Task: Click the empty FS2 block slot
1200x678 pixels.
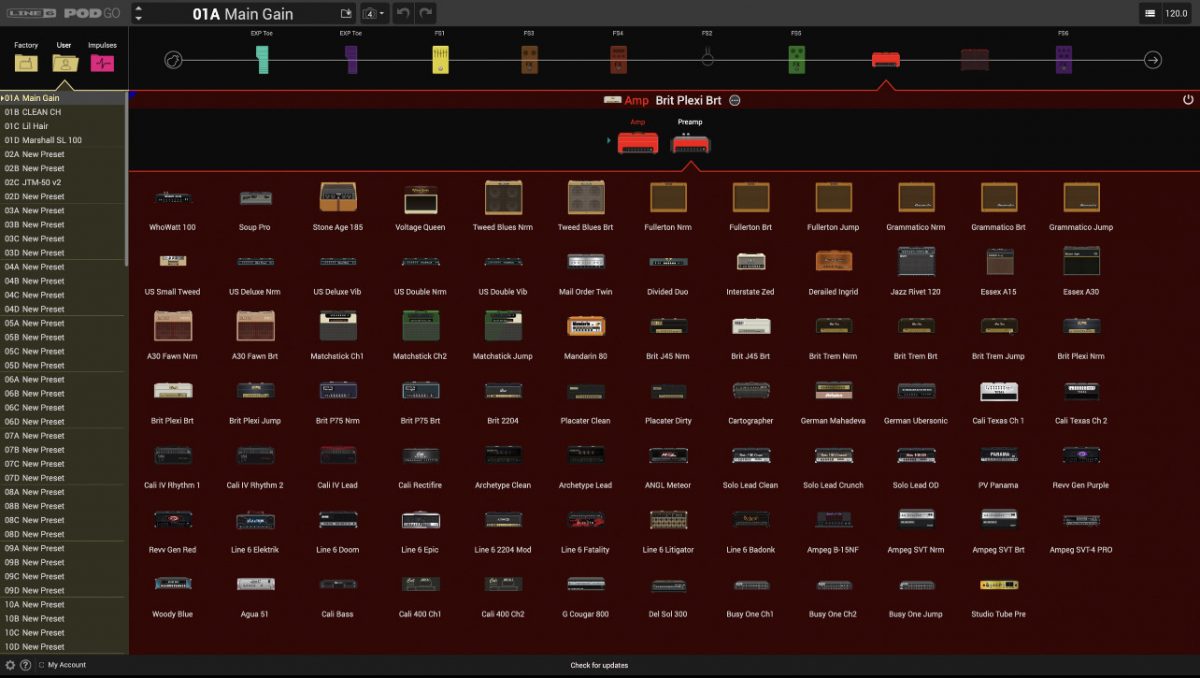Action: tap(707, 60)
